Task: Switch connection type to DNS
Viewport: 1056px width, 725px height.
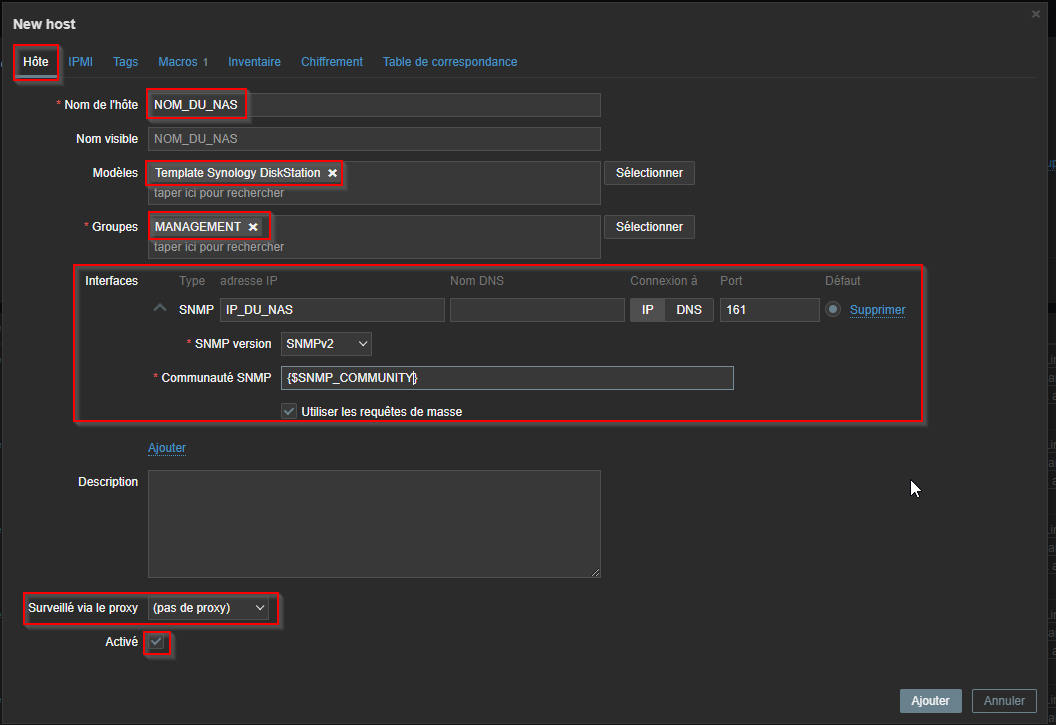Action: 689,309
